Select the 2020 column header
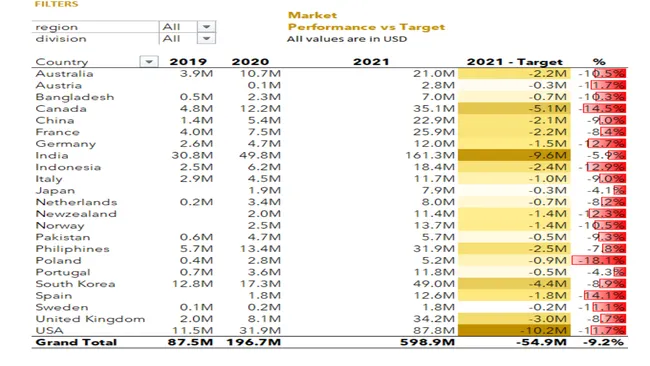The height and width of the screenshot is (366, 650). click(x=250, y=62)
